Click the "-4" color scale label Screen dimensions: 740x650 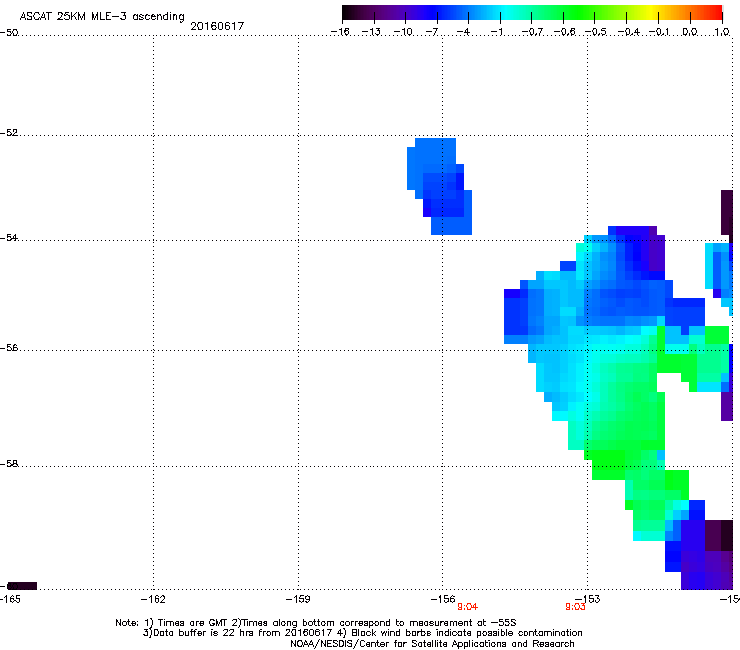463,32
